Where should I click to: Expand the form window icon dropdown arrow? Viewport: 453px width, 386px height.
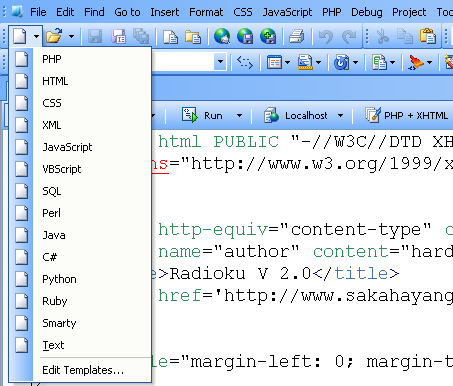click(287, 62)
